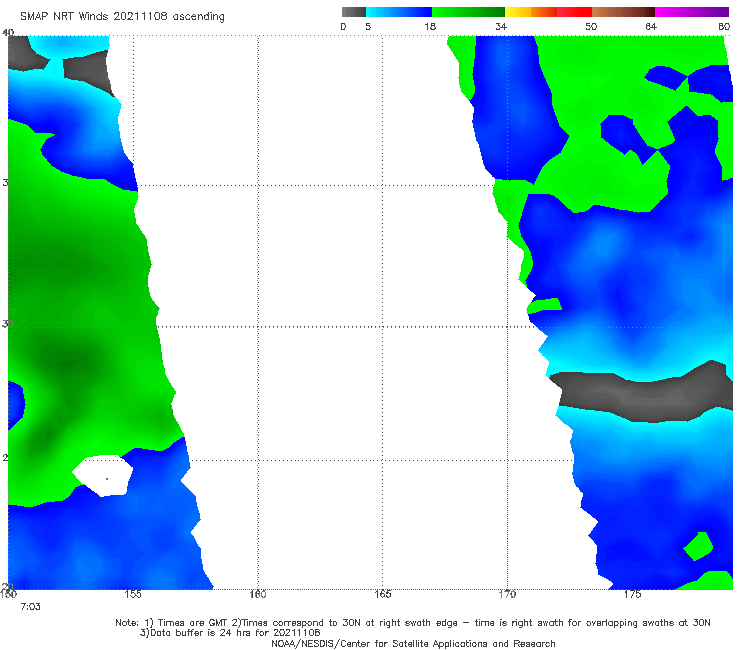
Task: Click the white data gap inside the left swath
Action: [104, 475]
